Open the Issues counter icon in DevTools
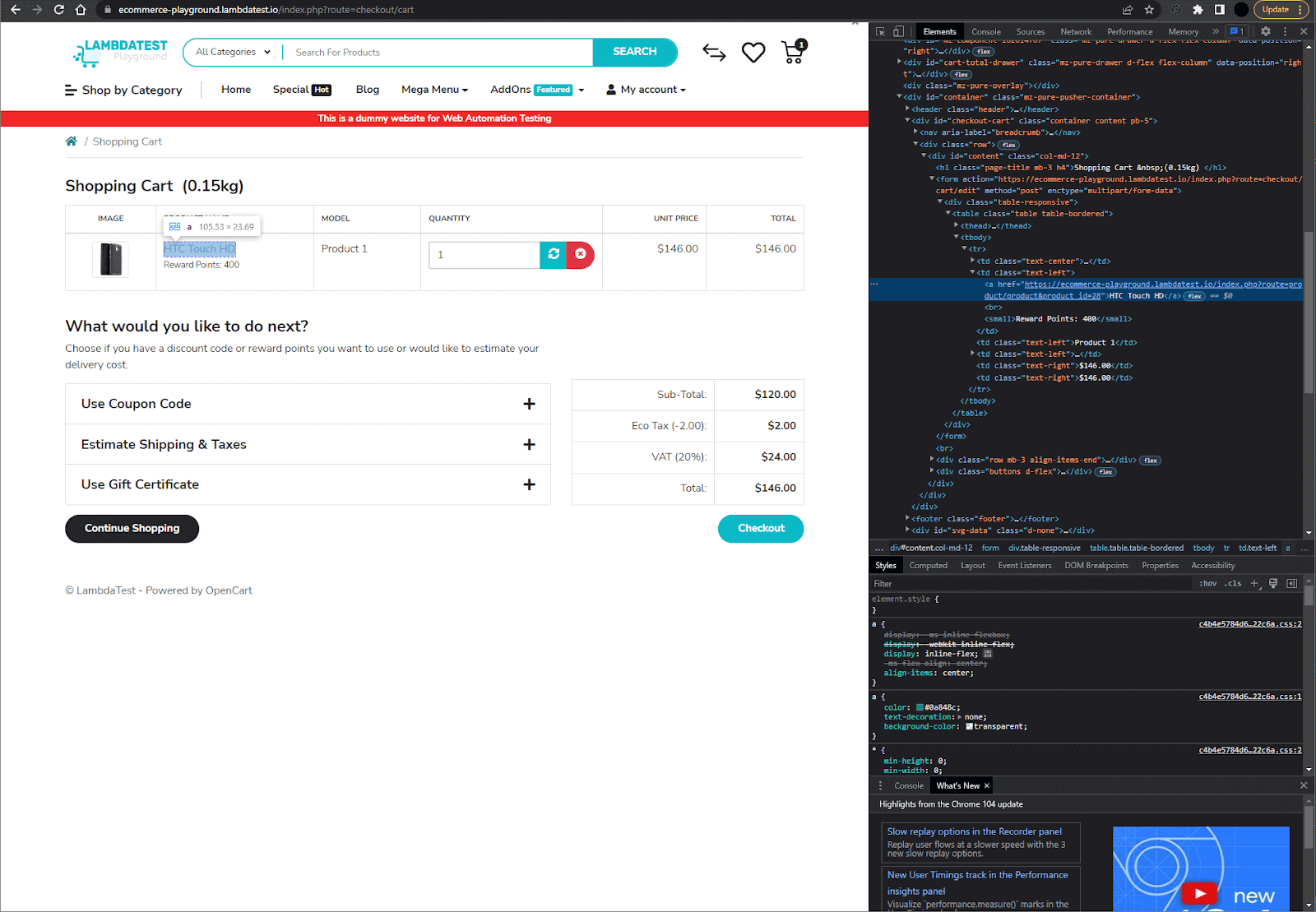Viewport: 1316px width, 912px height. click(x=1234, y=30)
